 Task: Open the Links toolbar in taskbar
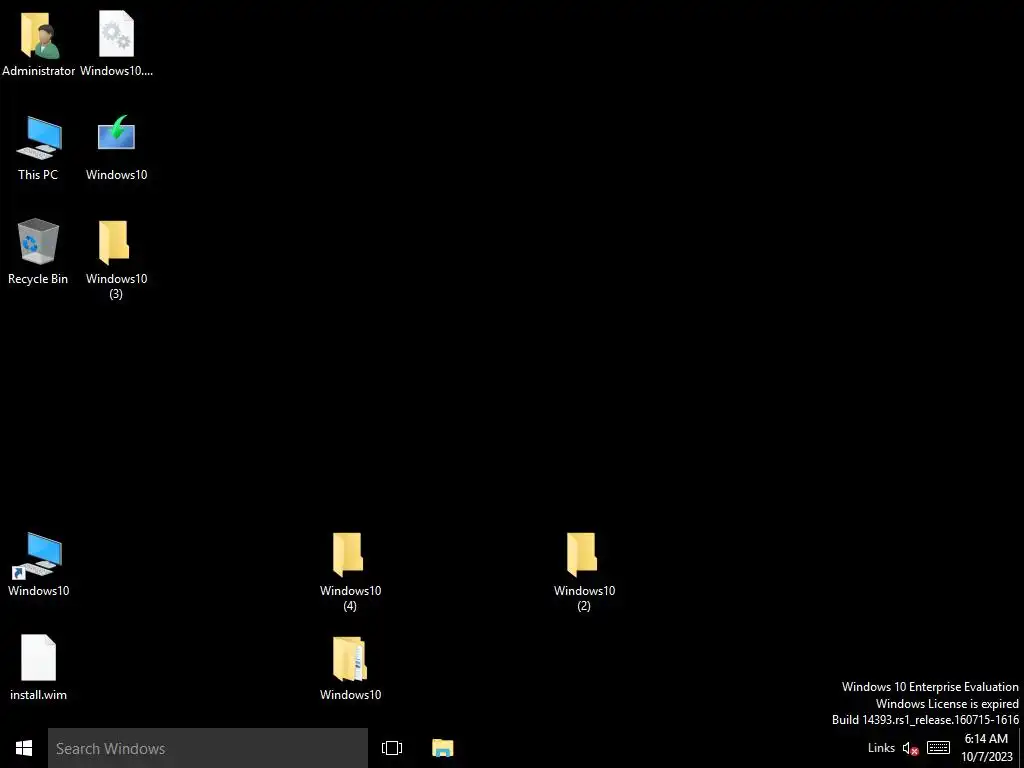pos(881,748)
